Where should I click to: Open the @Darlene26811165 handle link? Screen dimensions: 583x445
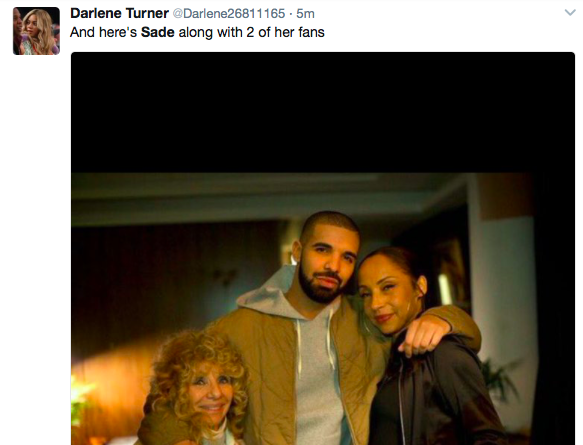coord(229,14)
